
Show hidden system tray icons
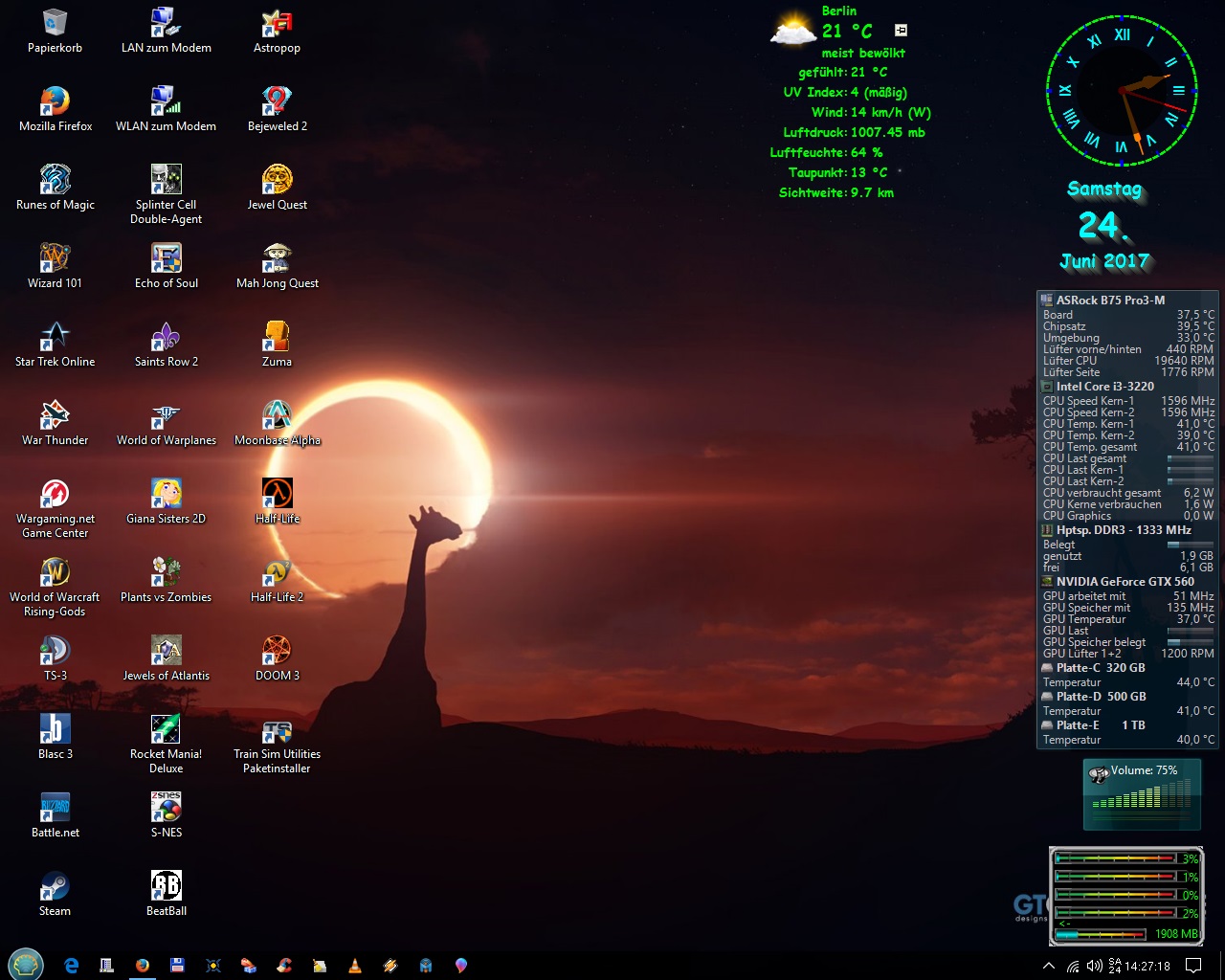coord(1049,966)
